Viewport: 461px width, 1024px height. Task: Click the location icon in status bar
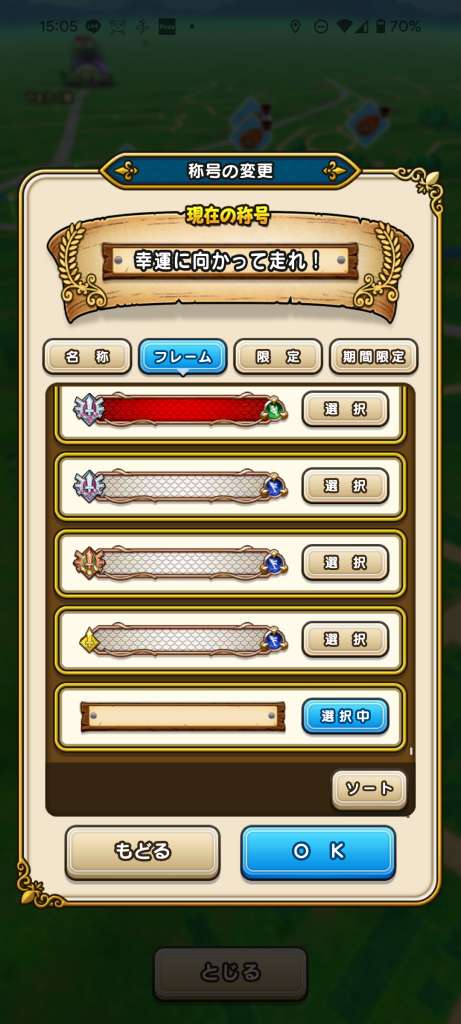point(295,27)
